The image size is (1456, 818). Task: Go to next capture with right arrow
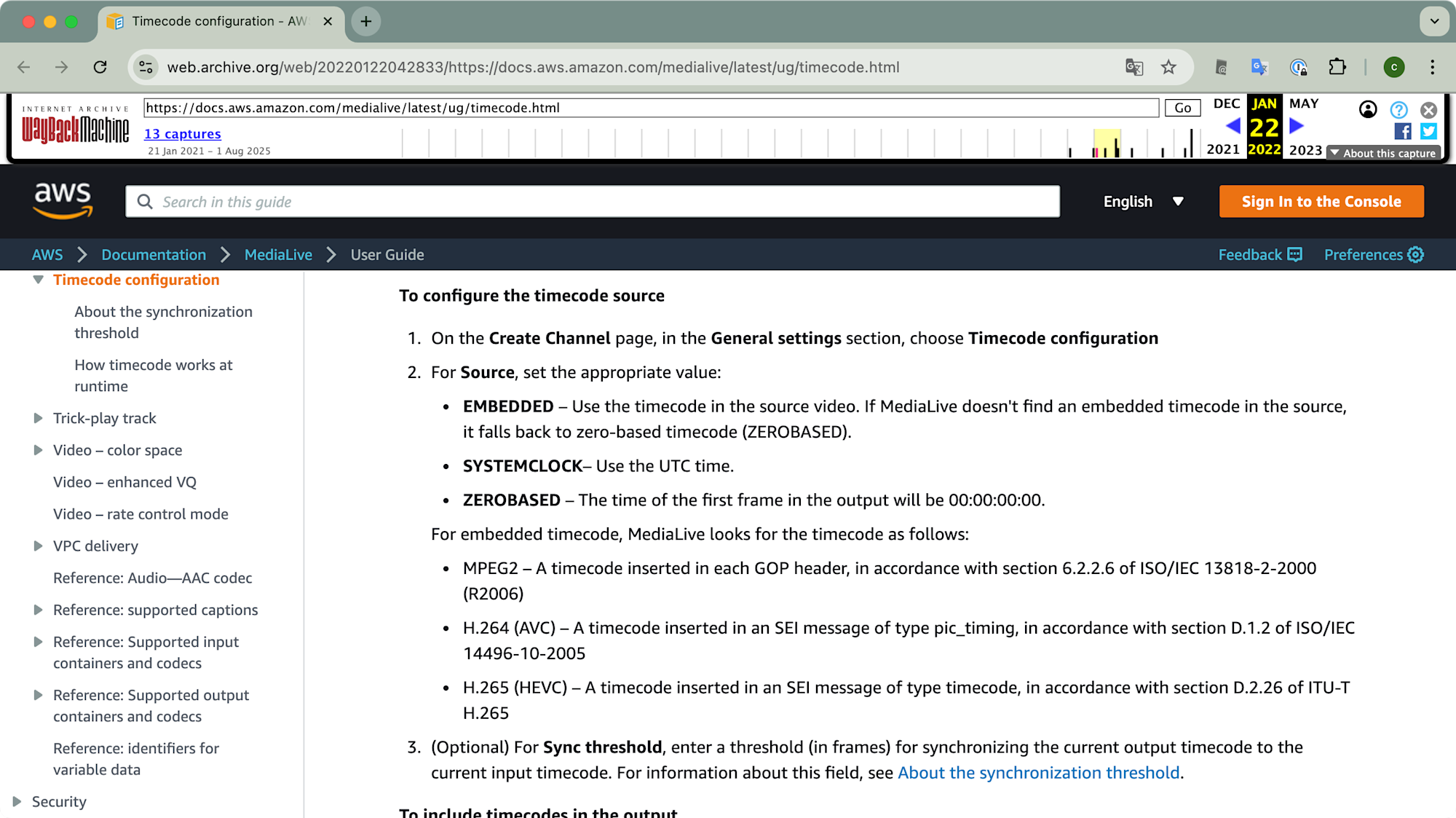tap(1297, 126)
